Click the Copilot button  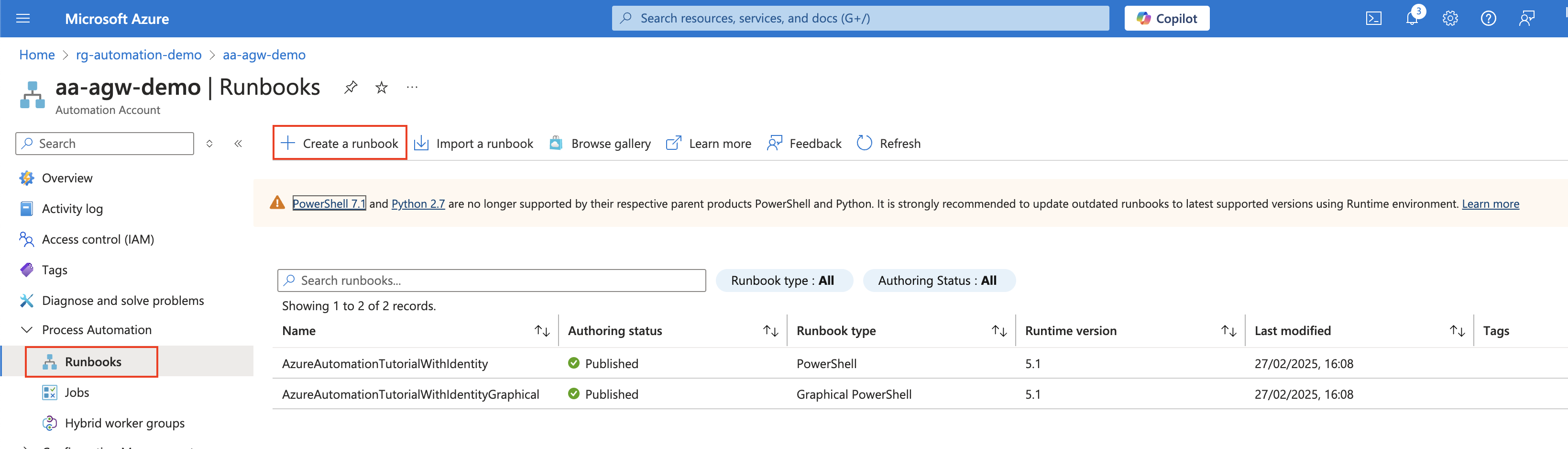(1167, 18)
